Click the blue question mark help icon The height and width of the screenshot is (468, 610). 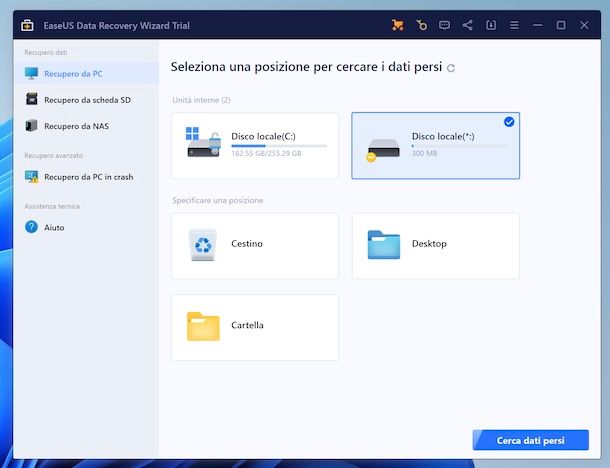(x=32, y=227)
